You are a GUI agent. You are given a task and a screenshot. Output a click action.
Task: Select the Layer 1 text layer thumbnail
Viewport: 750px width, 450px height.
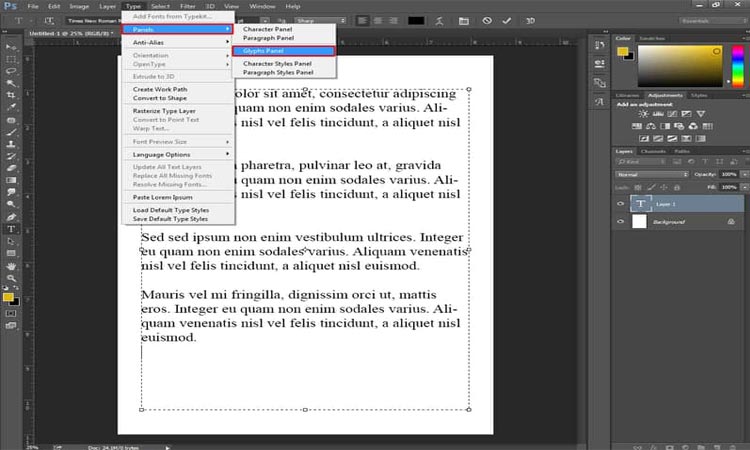[x=641, y=204]
